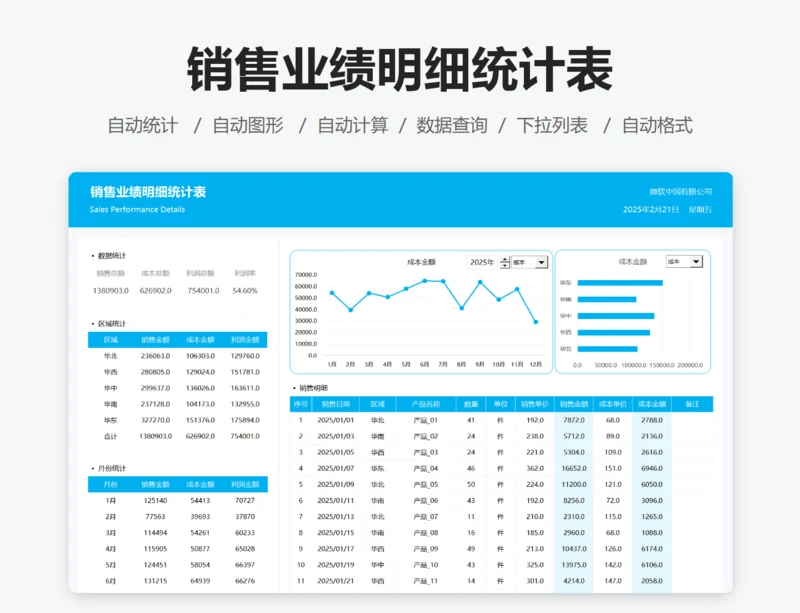This screenshot has width=800, height=613.
Task: Click the 销售明细 section heading
Action: (x=313, y=388)
